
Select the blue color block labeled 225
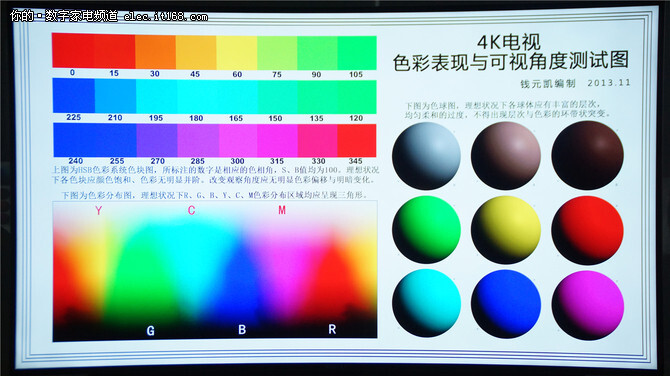tap(73, 95)
